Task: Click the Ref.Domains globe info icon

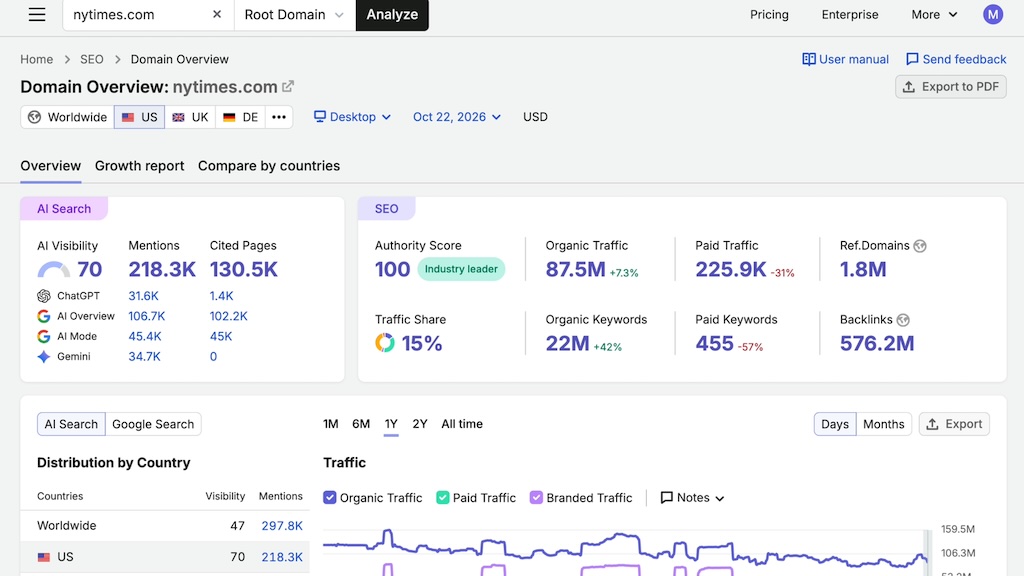Action: 920,246
